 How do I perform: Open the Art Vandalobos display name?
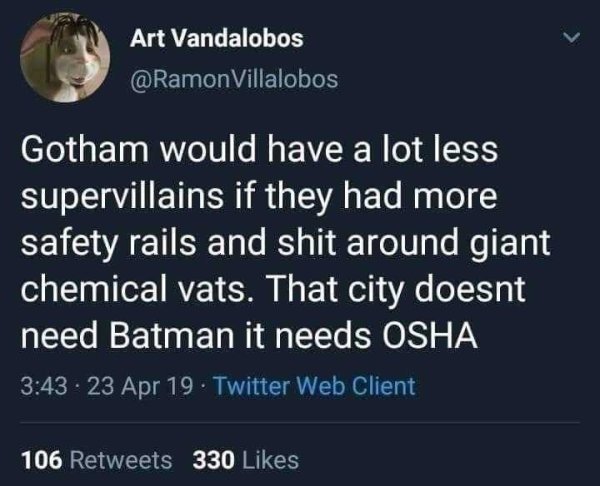[217, 39]
